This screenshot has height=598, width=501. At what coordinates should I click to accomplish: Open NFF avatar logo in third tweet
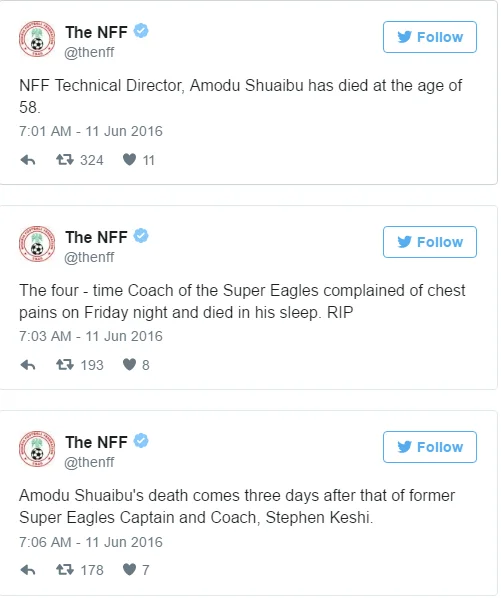37,450
